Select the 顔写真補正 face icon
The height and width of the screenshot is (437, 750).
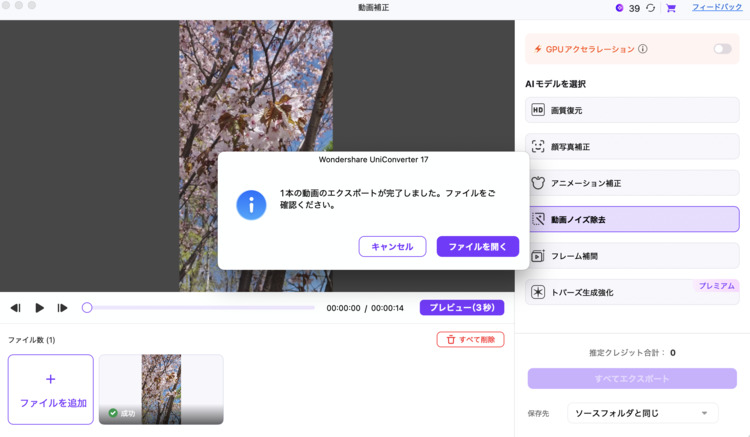pos(538,146)
